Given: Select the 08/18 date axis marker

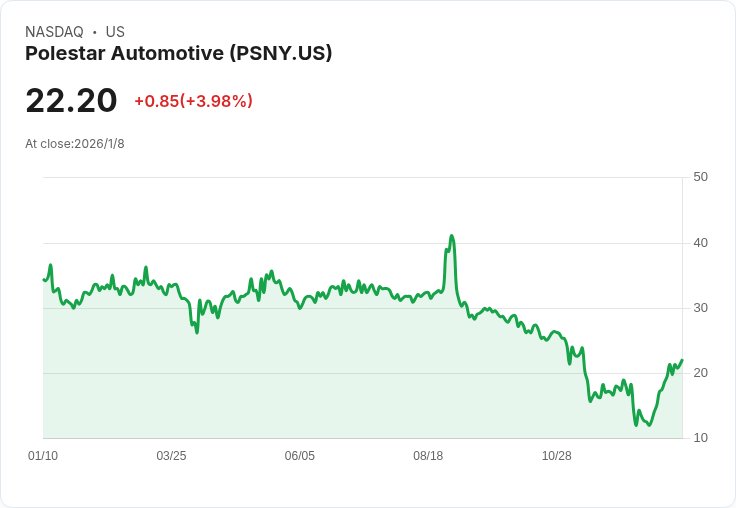Looking at the screenshot, I should click(x=428, y=456).
